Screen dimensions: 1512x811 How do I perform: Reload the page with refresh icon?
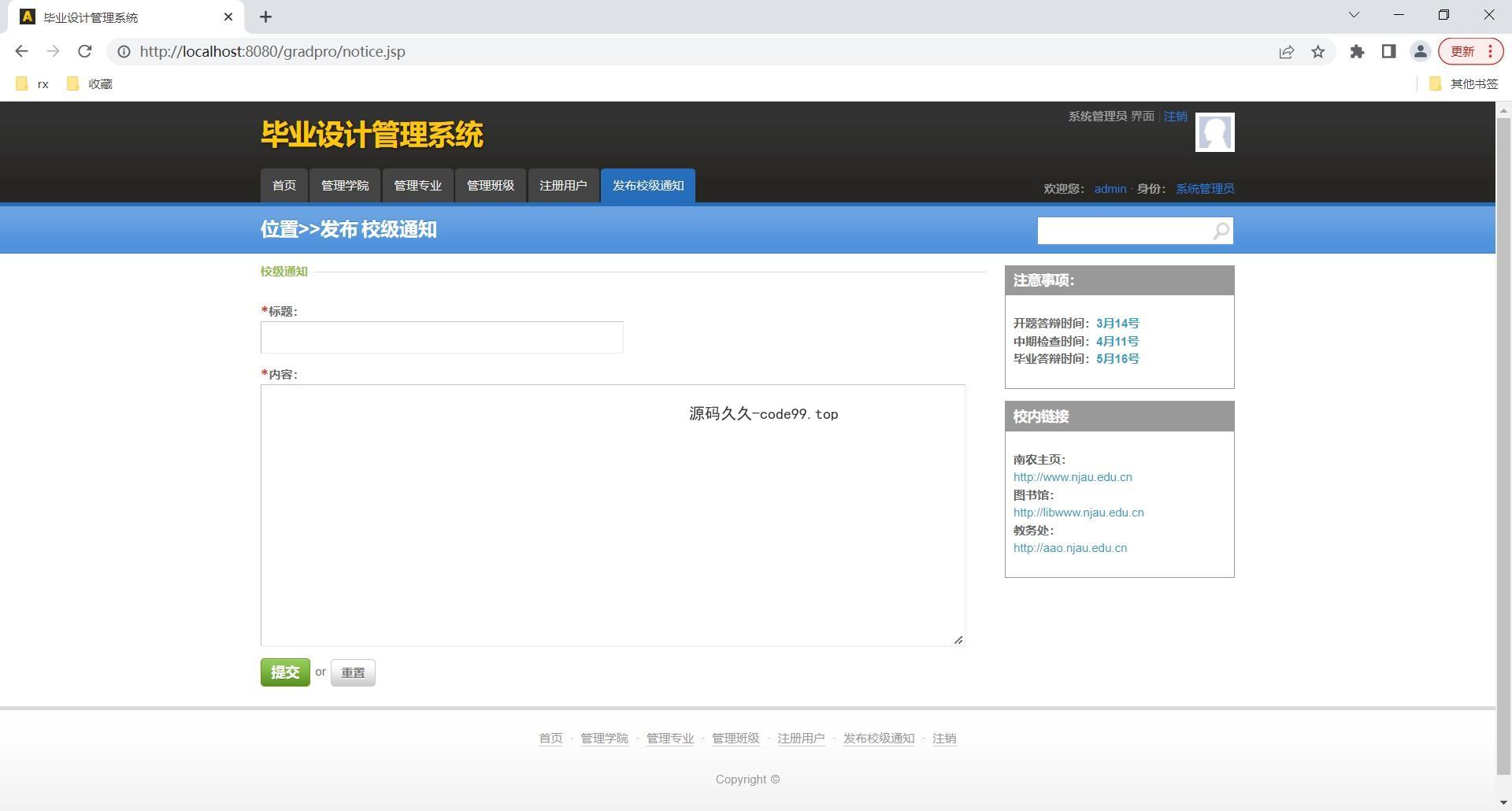85,51
